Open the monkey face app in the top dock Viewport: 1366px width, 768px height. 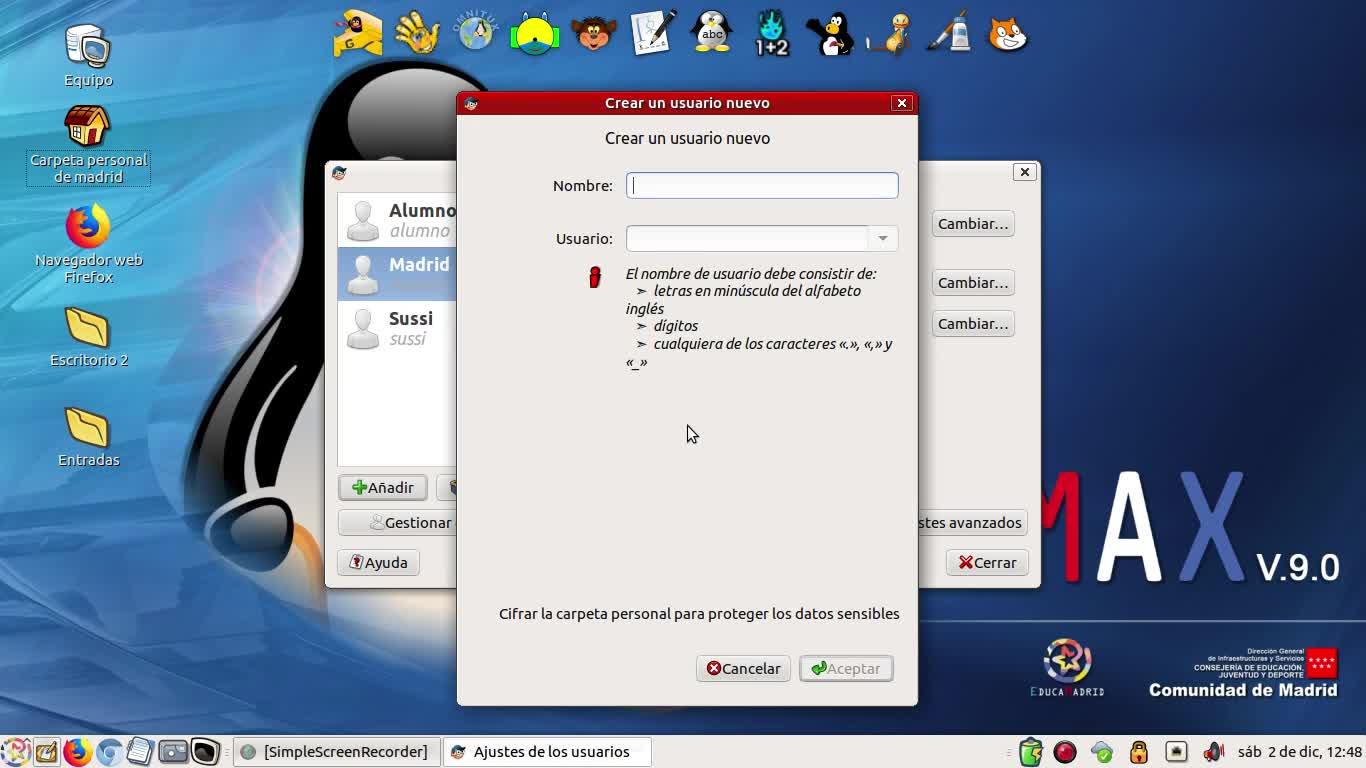coord(593,33)
